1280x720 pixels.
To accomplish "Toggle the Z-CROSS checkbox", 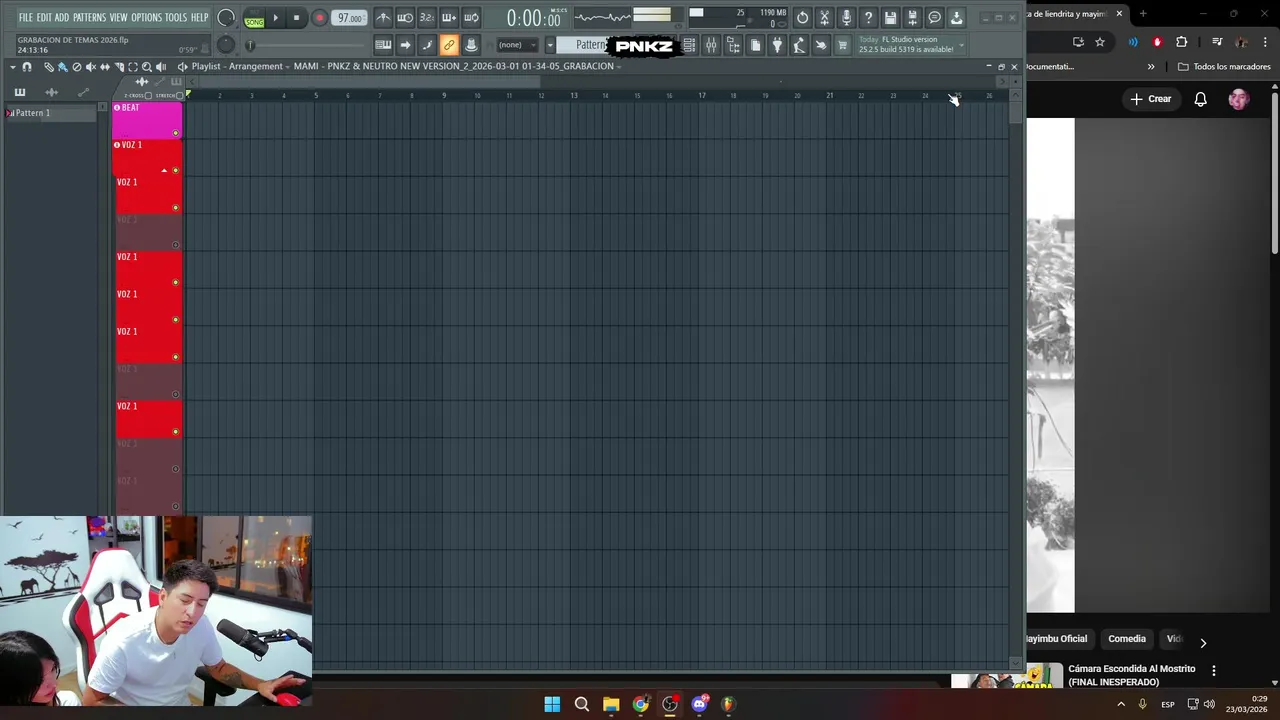I will 148,95.
